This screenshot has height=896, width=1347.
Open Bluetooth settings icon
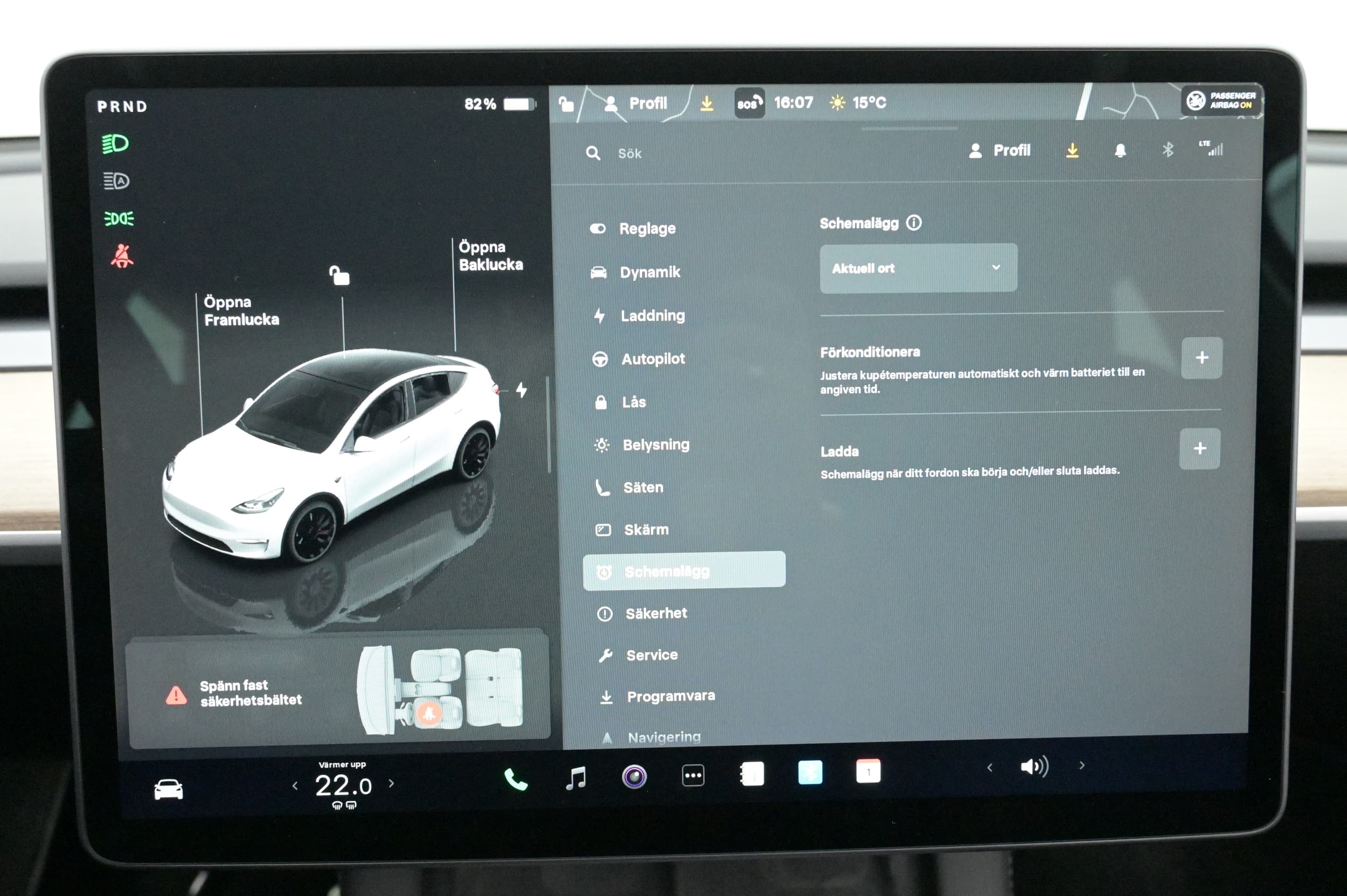point(1168,150)
